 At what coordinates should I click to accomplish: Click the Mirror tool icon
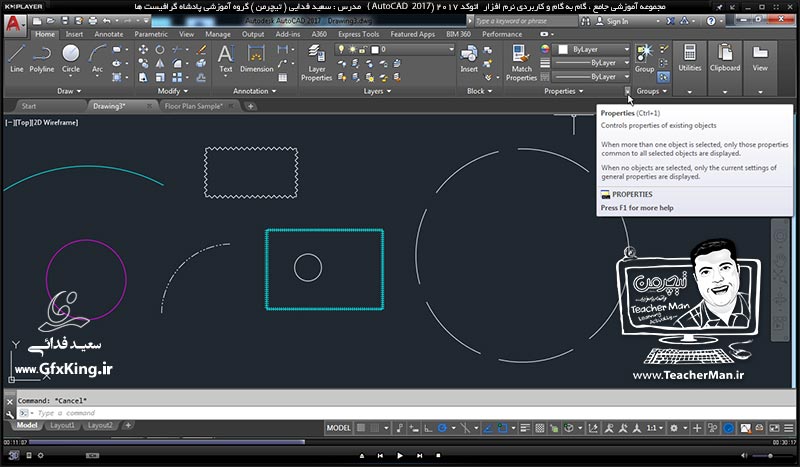click(160, 63)
